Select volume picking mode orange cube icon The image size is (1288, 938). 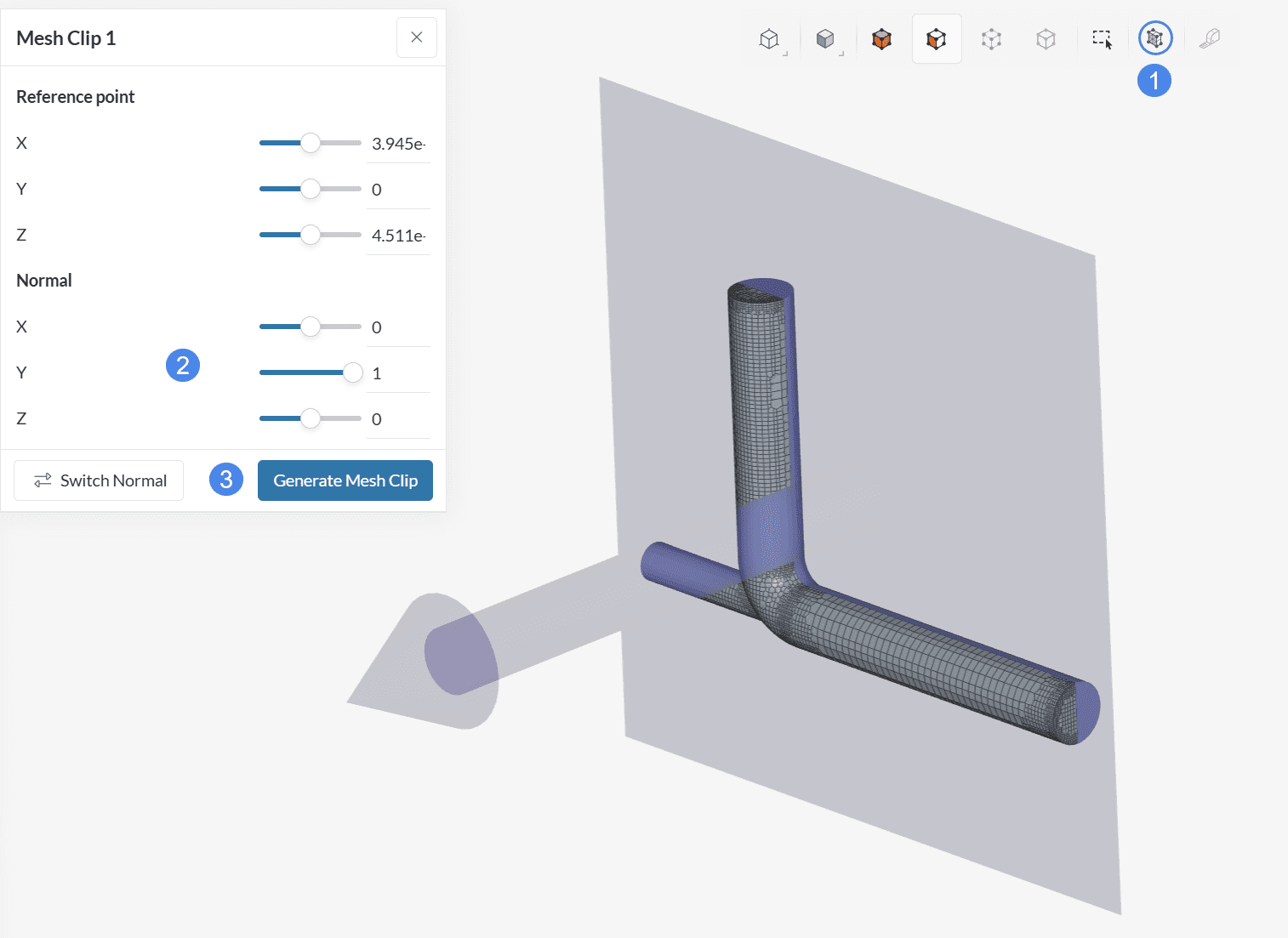pyautogui.click(x=881, y=39)
